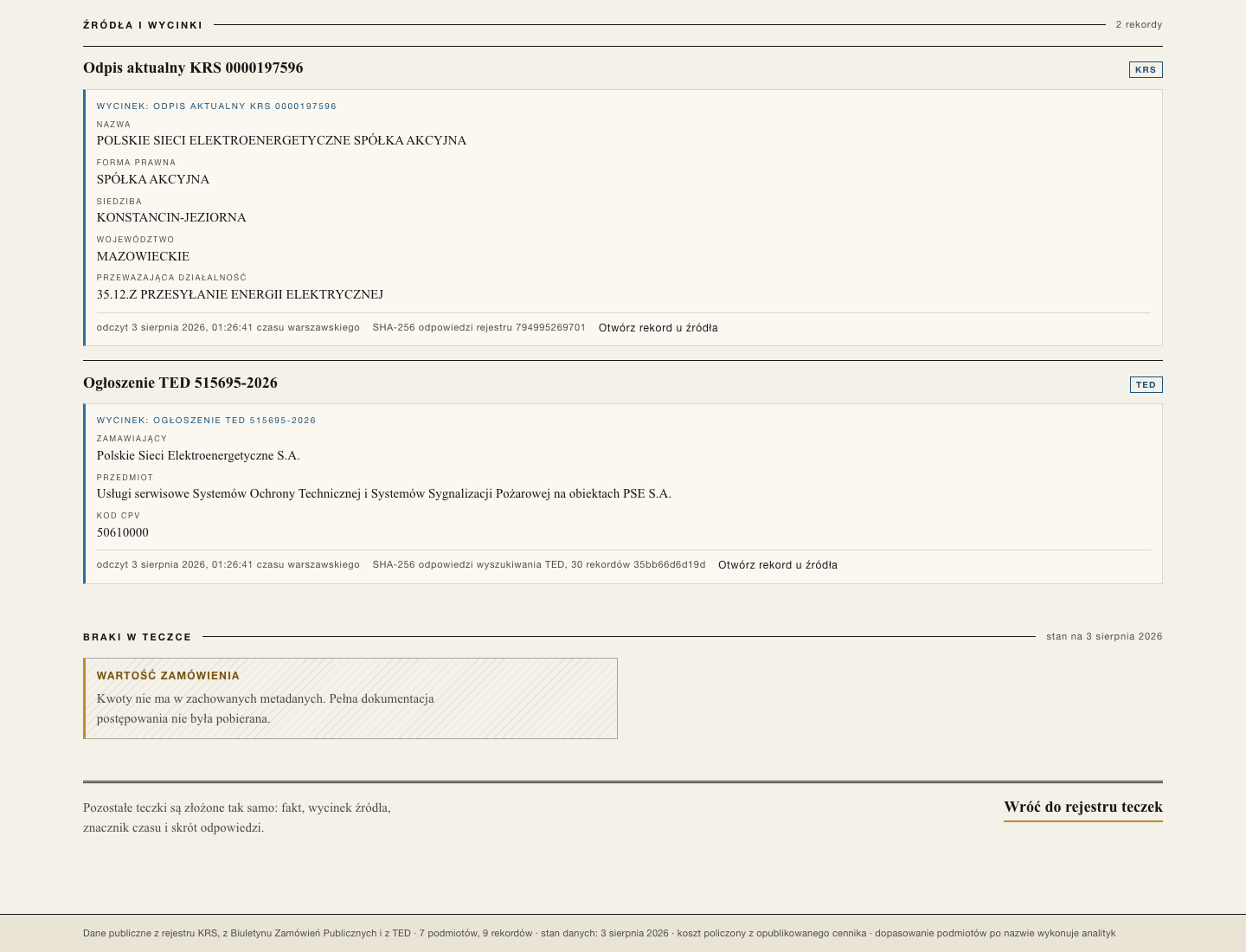Click the "PRZEDMIOT" field label
1246x952 pixels.
(125, 478)
